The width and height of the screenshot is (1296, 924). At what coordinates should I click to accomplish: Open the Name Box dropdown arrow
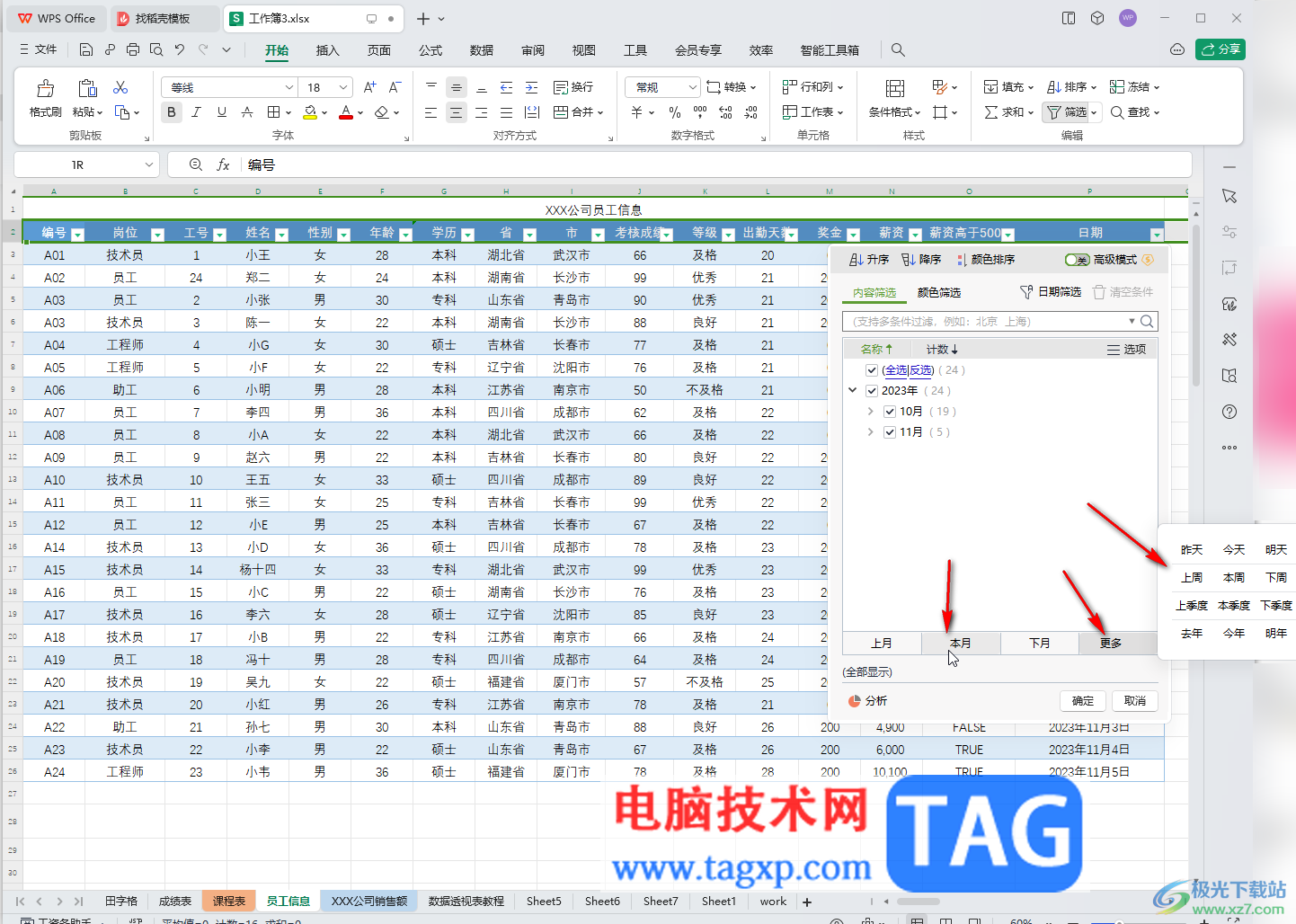[149, 164]
